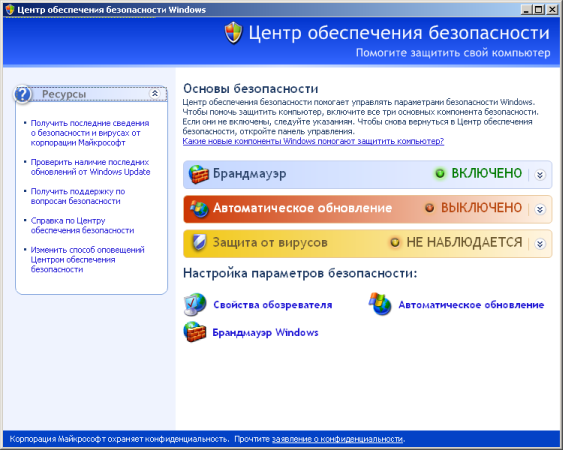
Task: Click the Windows globe icon in Автоматическое обновление bar
Action: pos(199,209)
